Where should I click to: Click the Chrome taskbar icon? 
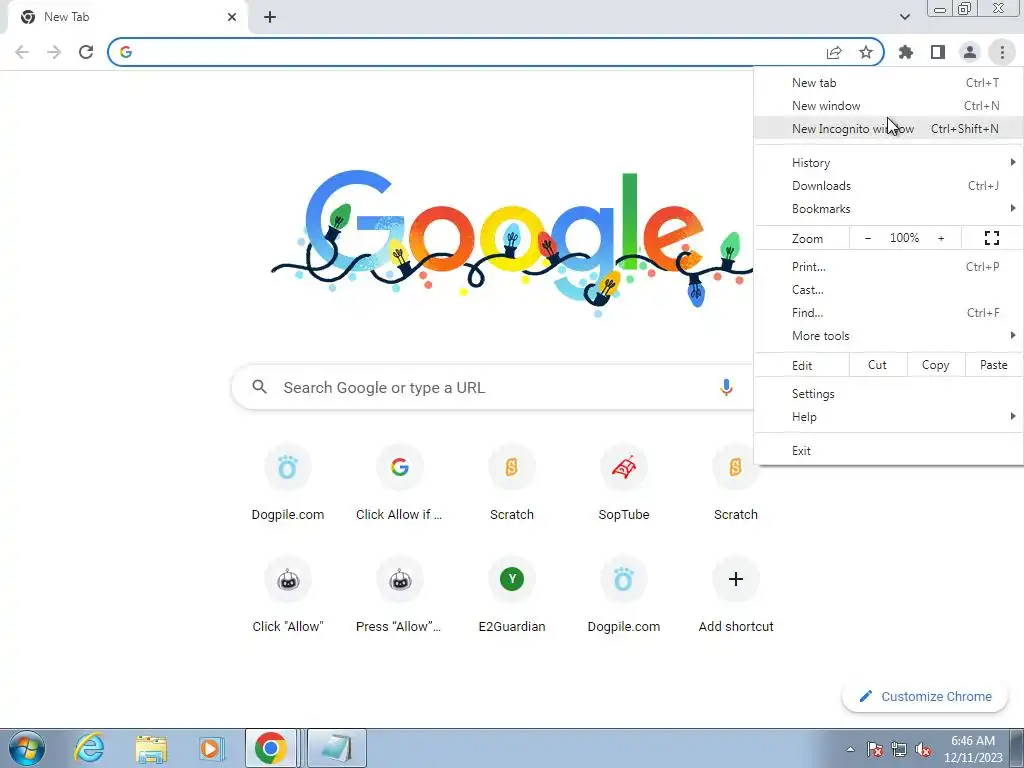(x=271, y=748)
